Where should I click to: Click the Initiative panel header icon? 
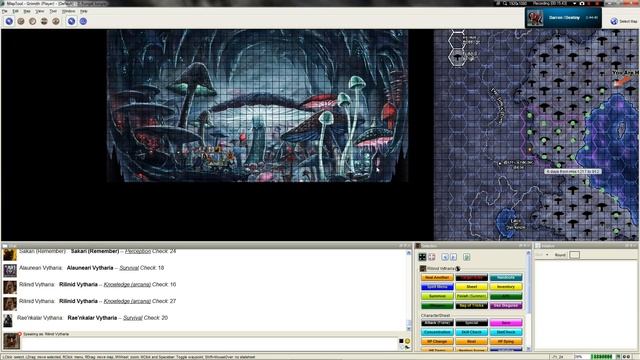click(x=538, y=246)
